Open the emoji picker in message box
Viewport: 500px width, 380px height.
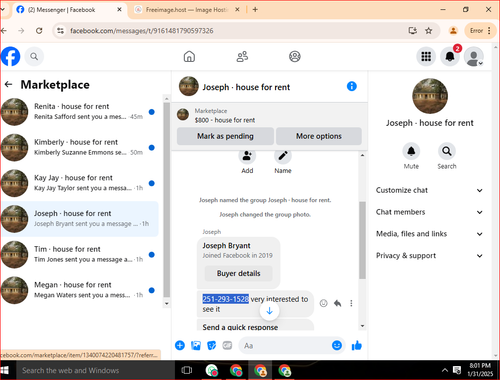click(337, 345)
